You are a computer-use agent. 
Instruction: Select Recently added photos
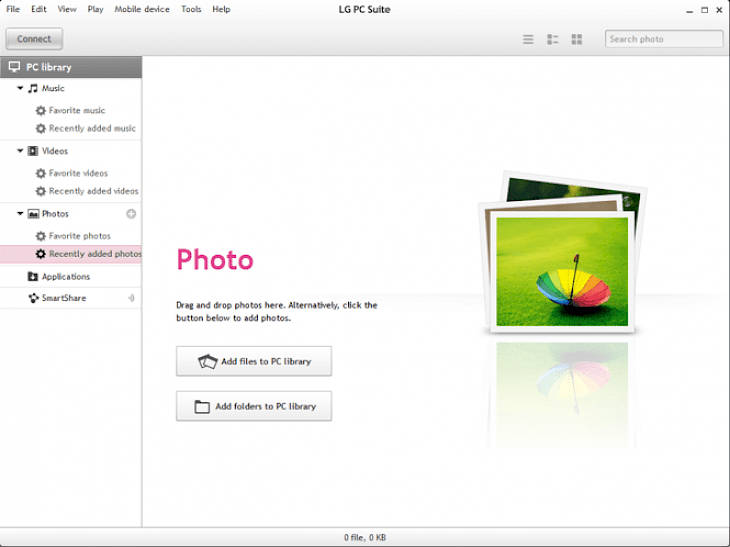(x=71, y=254)
